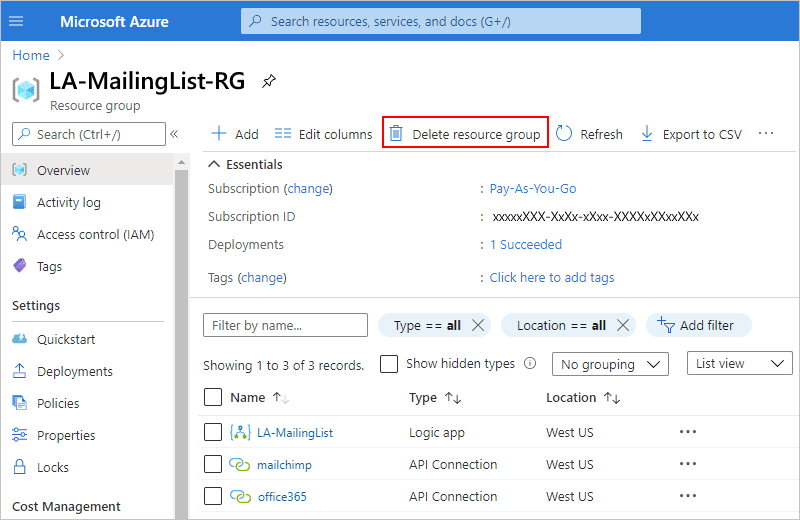Check the mailchimp row checkbox
The width and height of the screenshot is (800, 520).
point(213,464)
